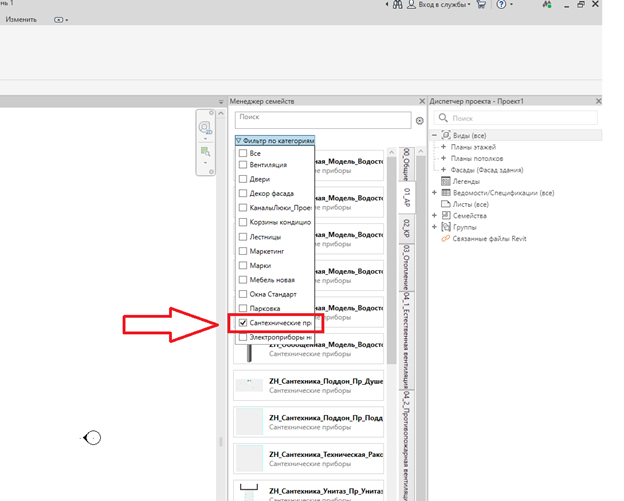Switch to the 03_Отопление vertical tab
The image size is (624, 501).
pos(406,267)
